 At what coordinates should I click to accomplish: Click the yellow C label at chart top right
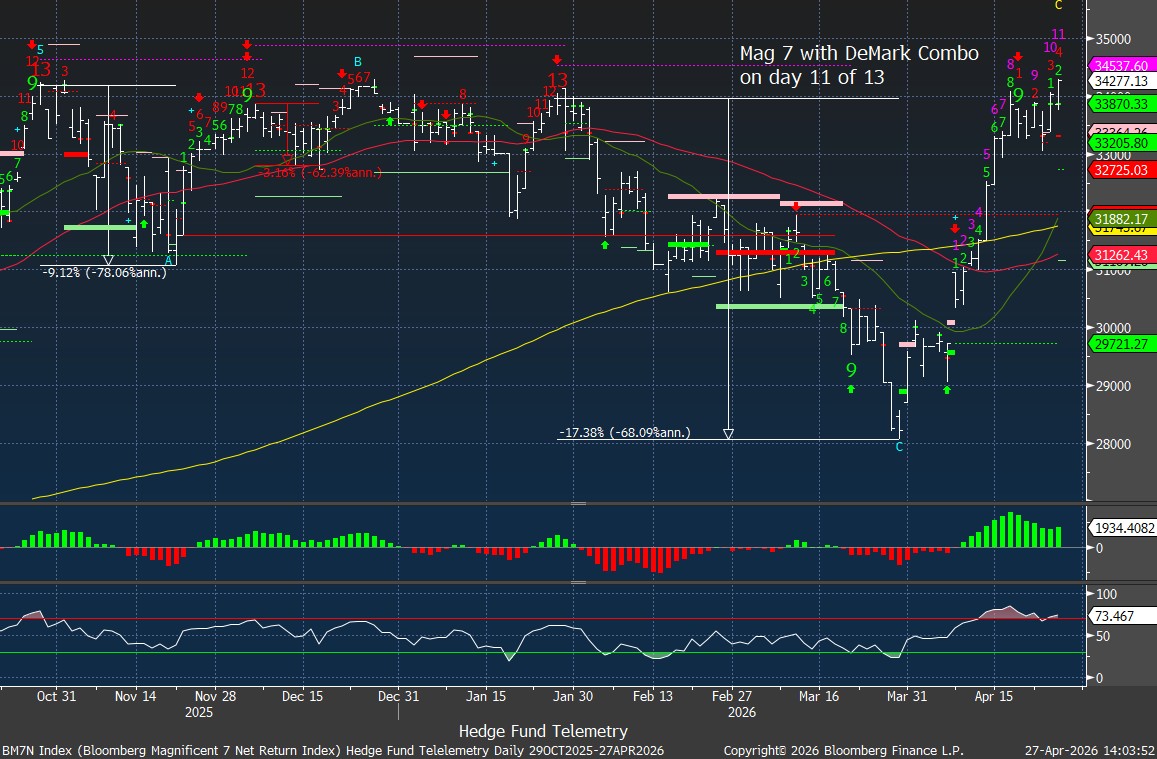[x=1059, y=5]
